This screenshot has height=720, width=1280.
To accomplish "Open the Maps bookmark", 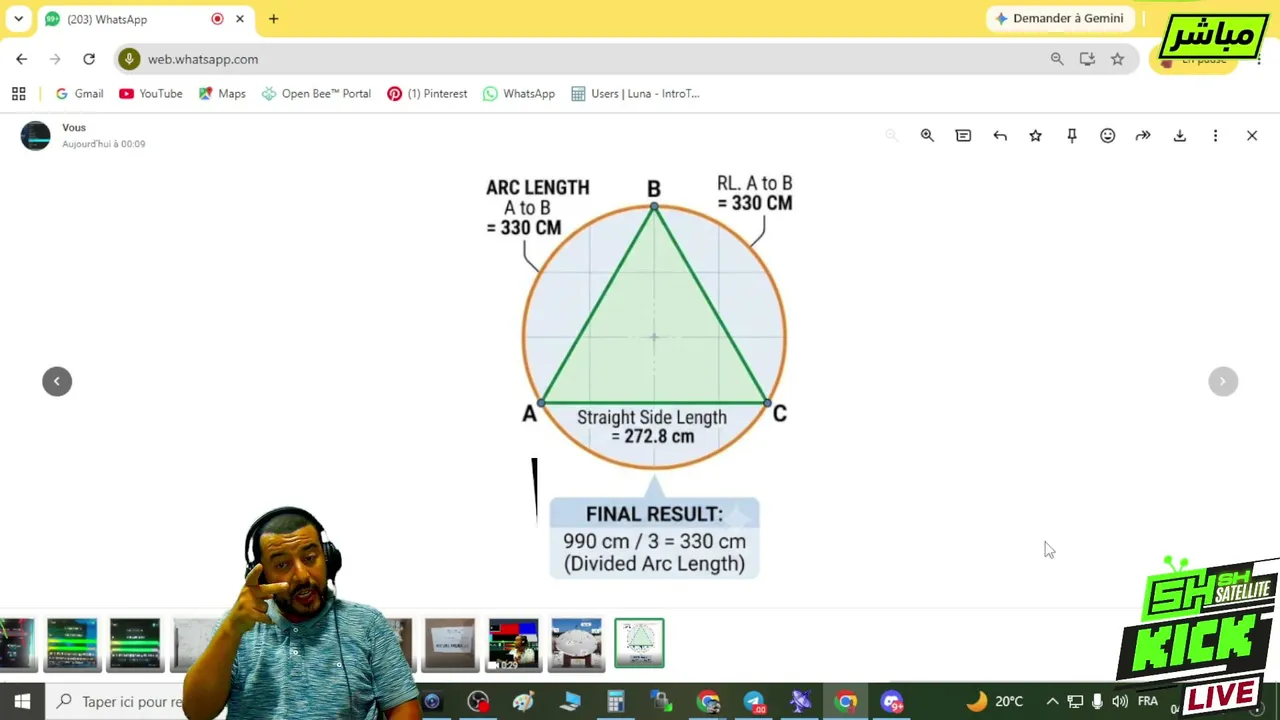I will pos(222,94).
